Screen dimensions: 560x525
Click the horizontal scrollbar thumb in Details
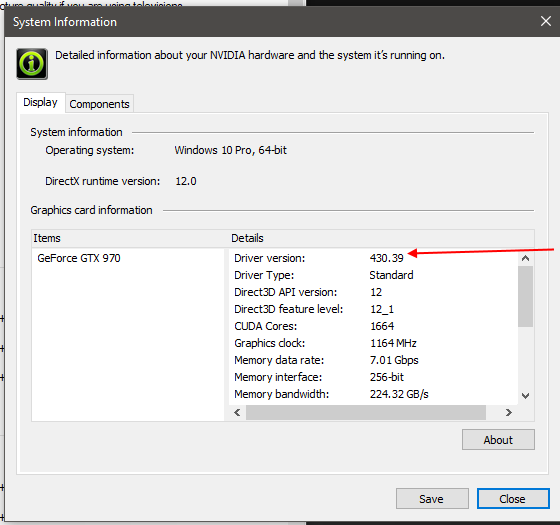(366, 413)
